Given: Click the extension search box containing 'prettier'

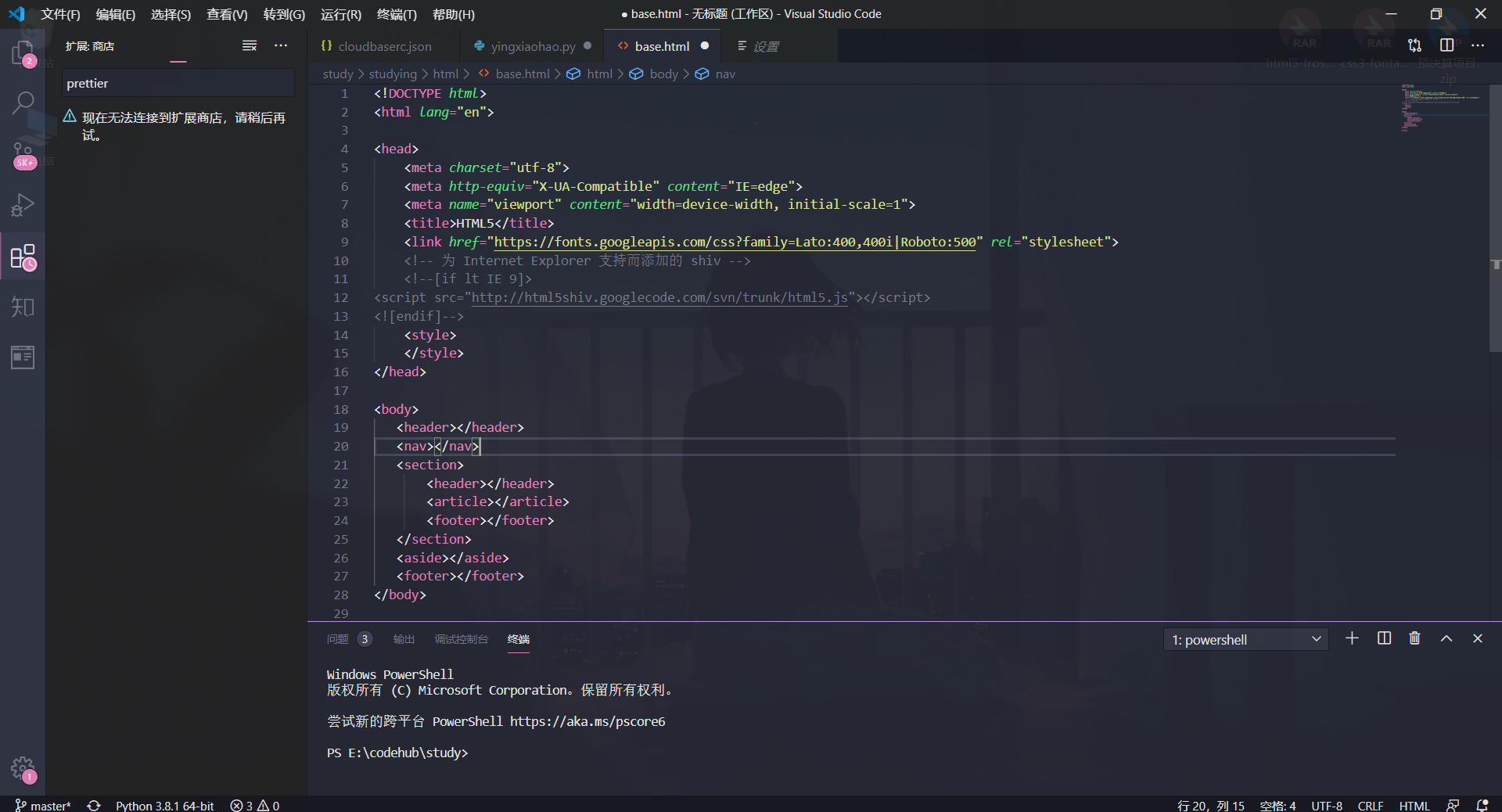Looking at the screenshot, I should click(x=178, y=83).
